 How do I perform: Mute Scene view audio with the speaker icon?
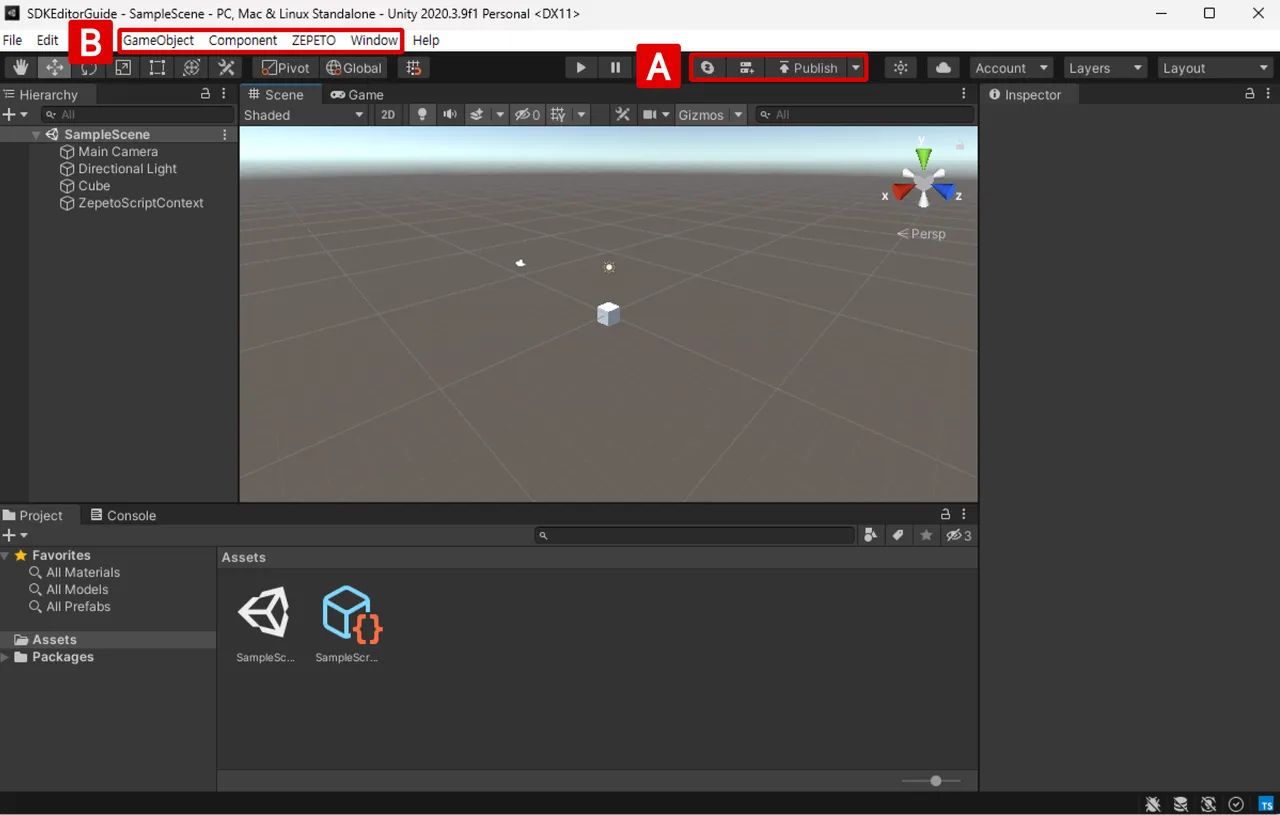pos(450,114)
